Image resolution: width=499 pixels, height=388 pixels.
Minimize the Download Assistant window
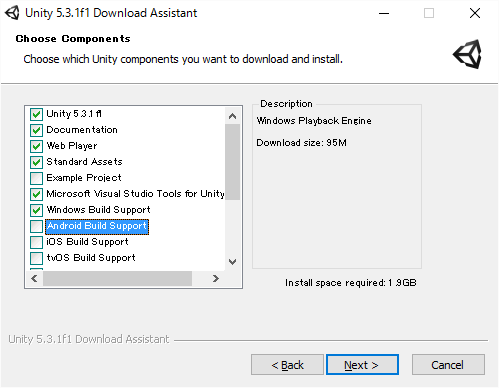pos(384,13)
